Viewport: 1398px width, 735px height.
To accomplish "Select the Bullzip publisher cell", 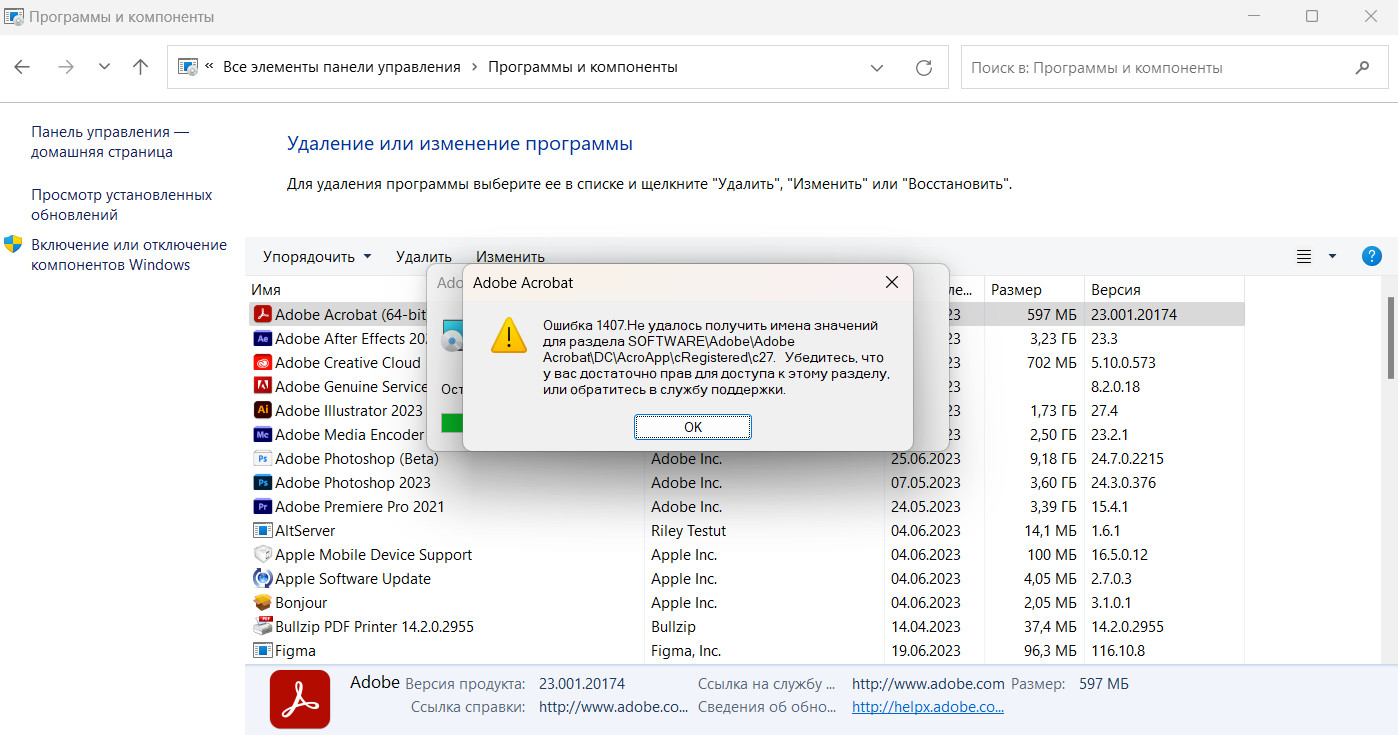I will coord(673,627).
